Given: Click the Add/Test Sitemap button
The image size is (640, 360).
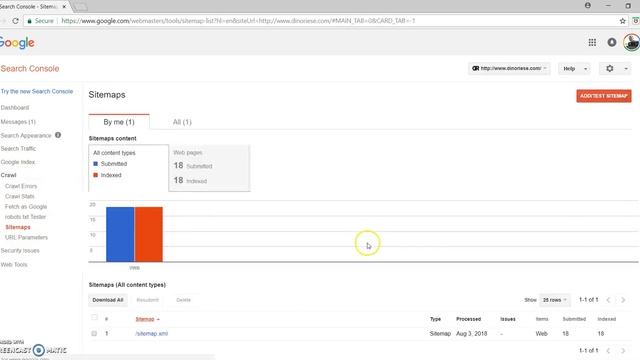Looking at the screenshot, I should click(x=604, y=96).
